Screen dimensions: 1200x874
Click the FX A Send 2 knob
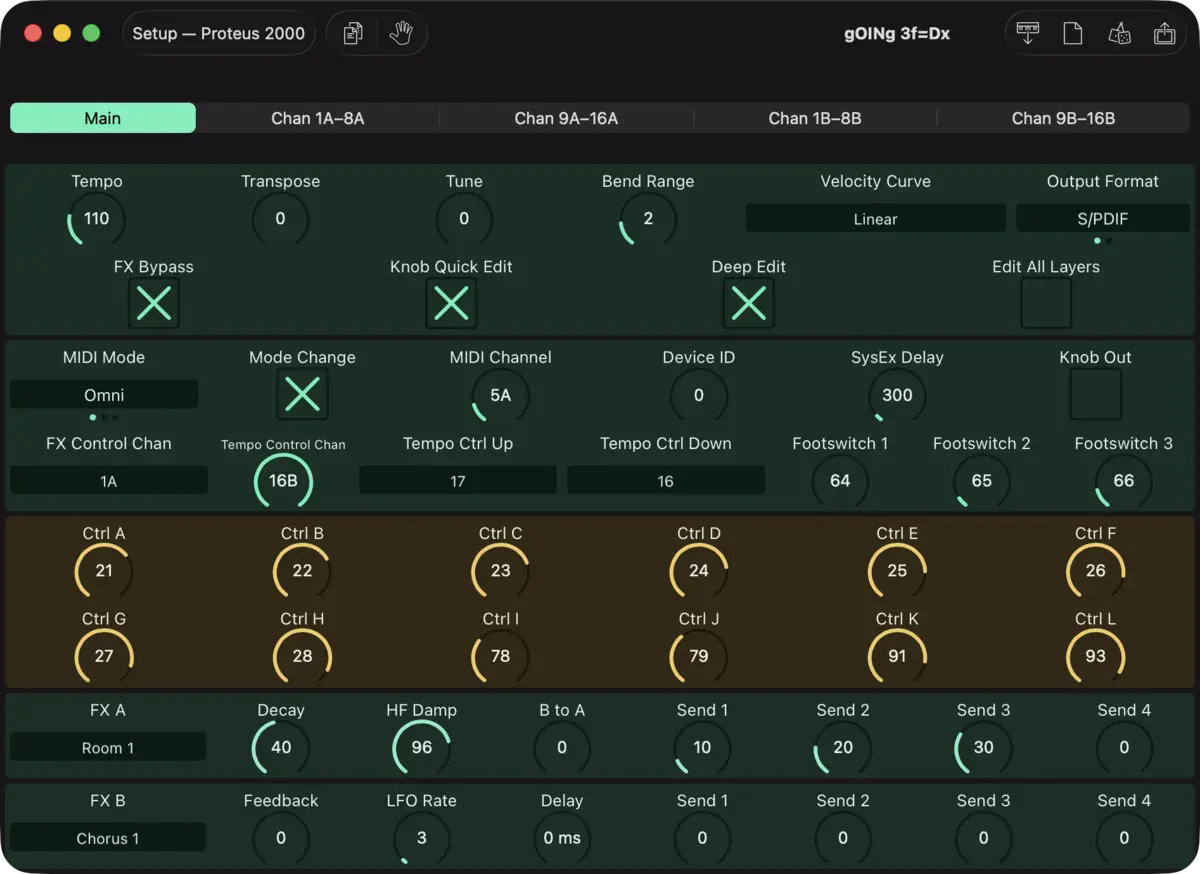[843, 748]
